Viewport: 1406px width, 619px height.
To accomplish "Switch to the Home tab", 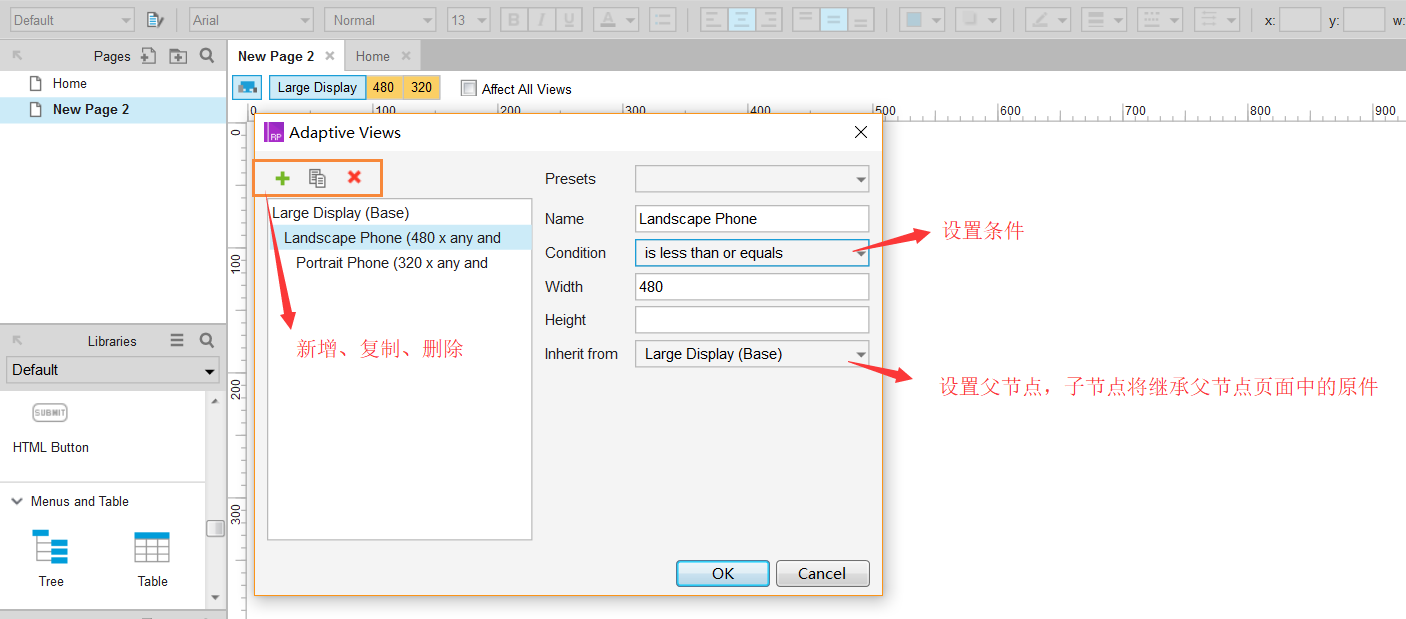I will tap(373, 56).
